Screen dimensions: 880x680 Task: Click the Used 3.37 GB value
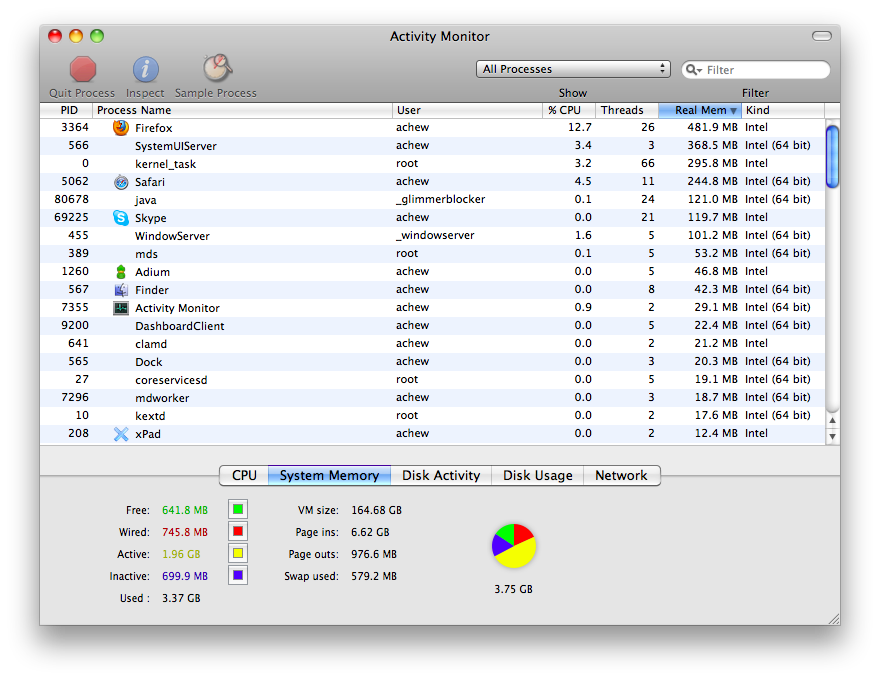tap(181, 598)
